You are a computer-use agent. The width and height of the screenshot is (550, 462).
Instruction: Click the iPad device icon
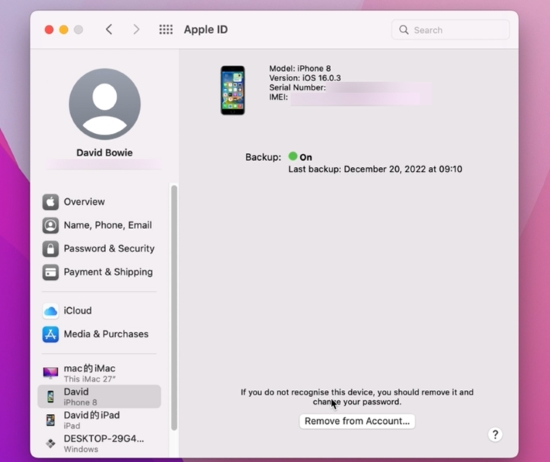pos(51,420)
